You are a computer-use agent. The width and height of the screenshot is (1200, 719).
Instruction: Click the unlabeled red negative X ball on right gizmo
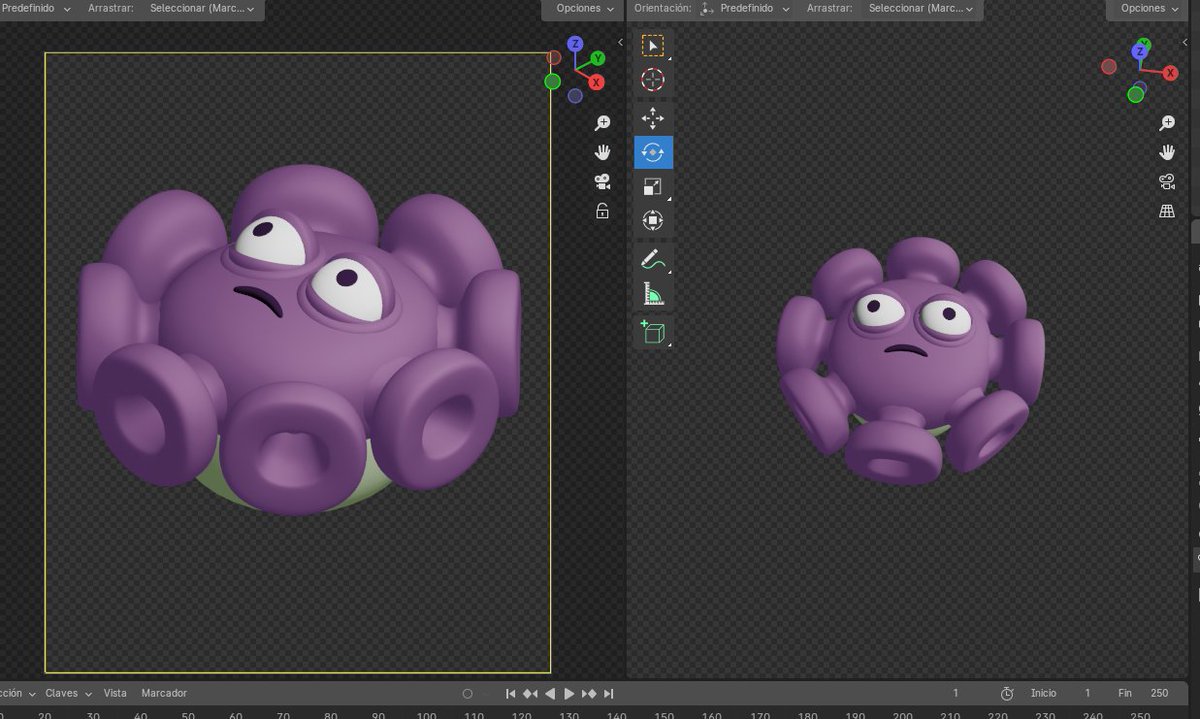pos(1109,67)
